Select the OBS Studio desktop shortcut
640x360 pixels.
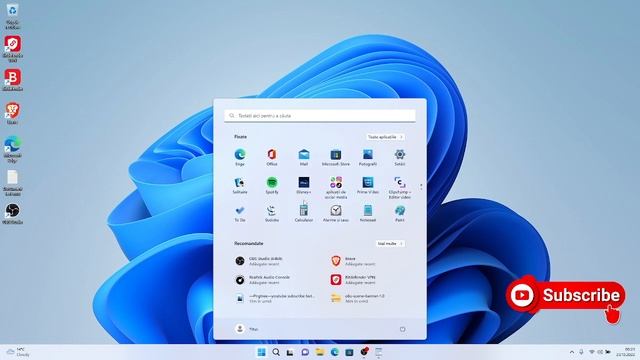12,214
